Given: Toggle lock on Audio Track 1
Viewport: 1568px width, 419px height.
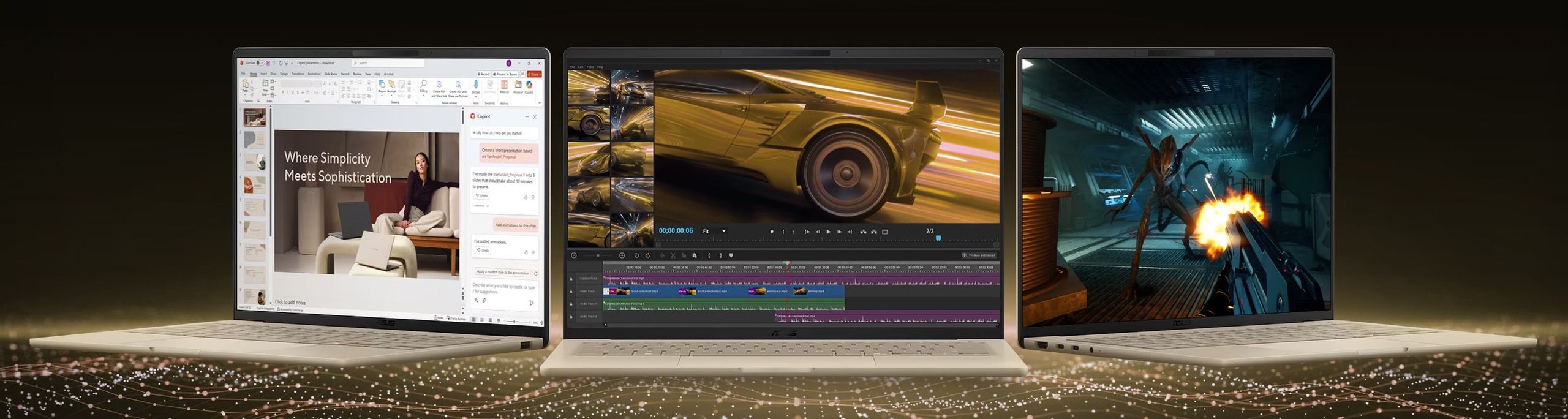Looking at the screenshot, I should [x=571, y=304].
